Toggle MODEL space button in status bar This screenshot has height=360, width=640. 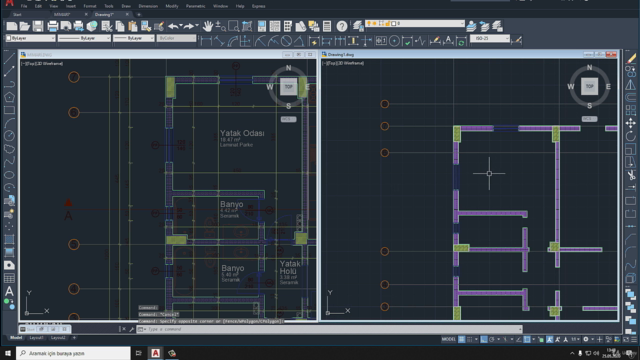click(x=449, y=340)
